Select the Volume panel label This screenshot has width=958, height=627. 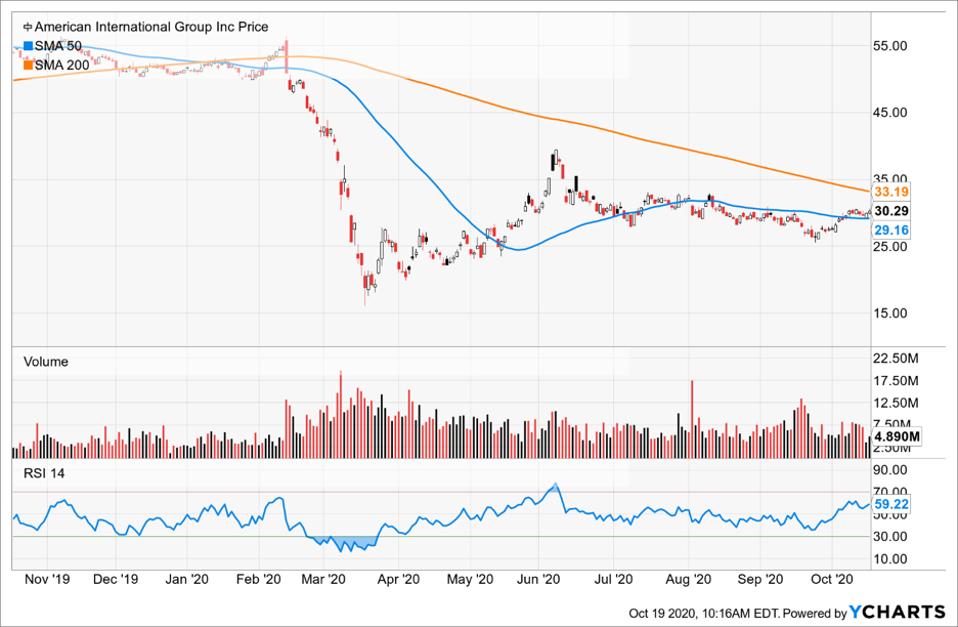pyautogui.click(x=46, y=362)
